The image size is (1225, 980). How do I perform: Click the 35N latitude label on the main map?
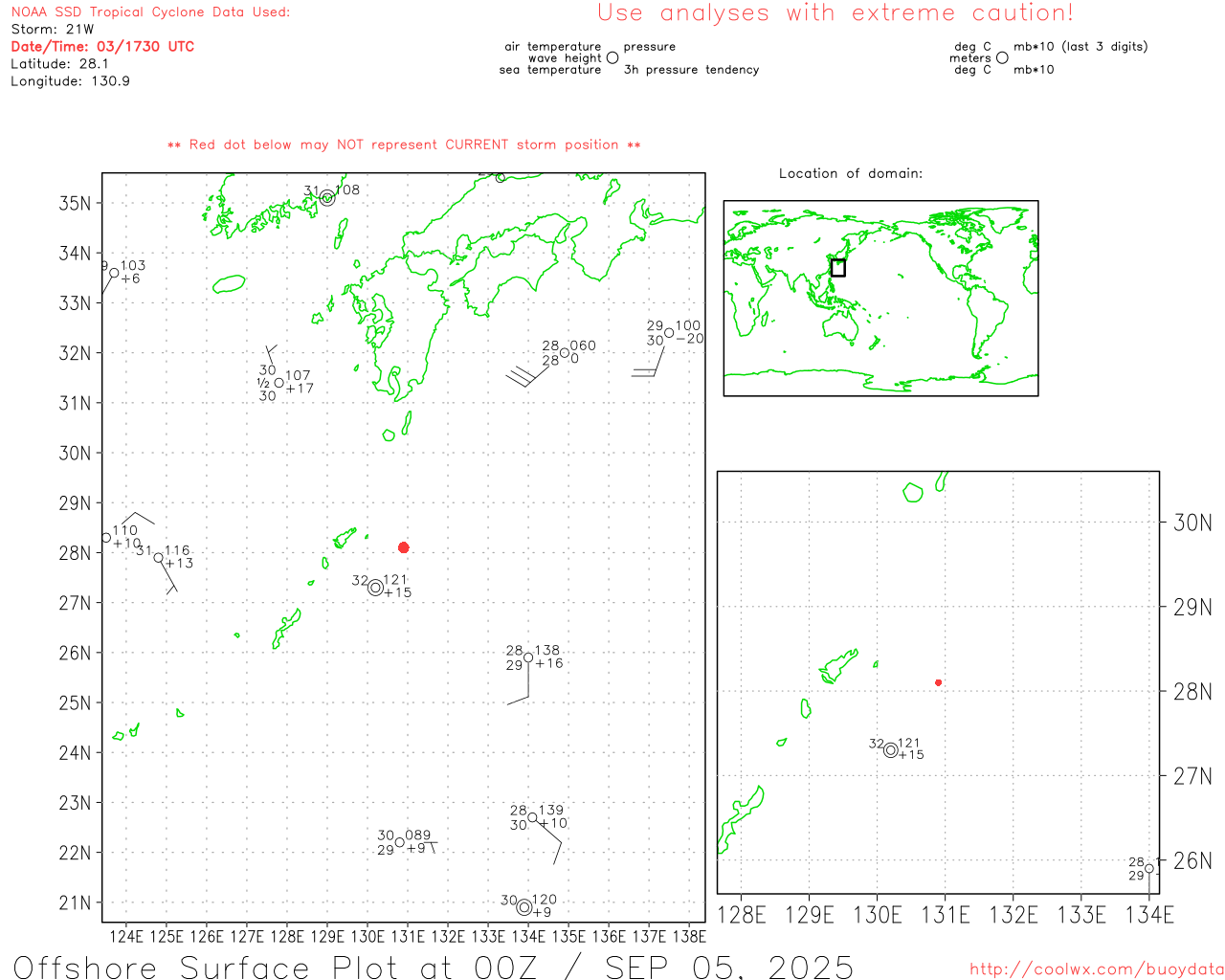point(76,203)
